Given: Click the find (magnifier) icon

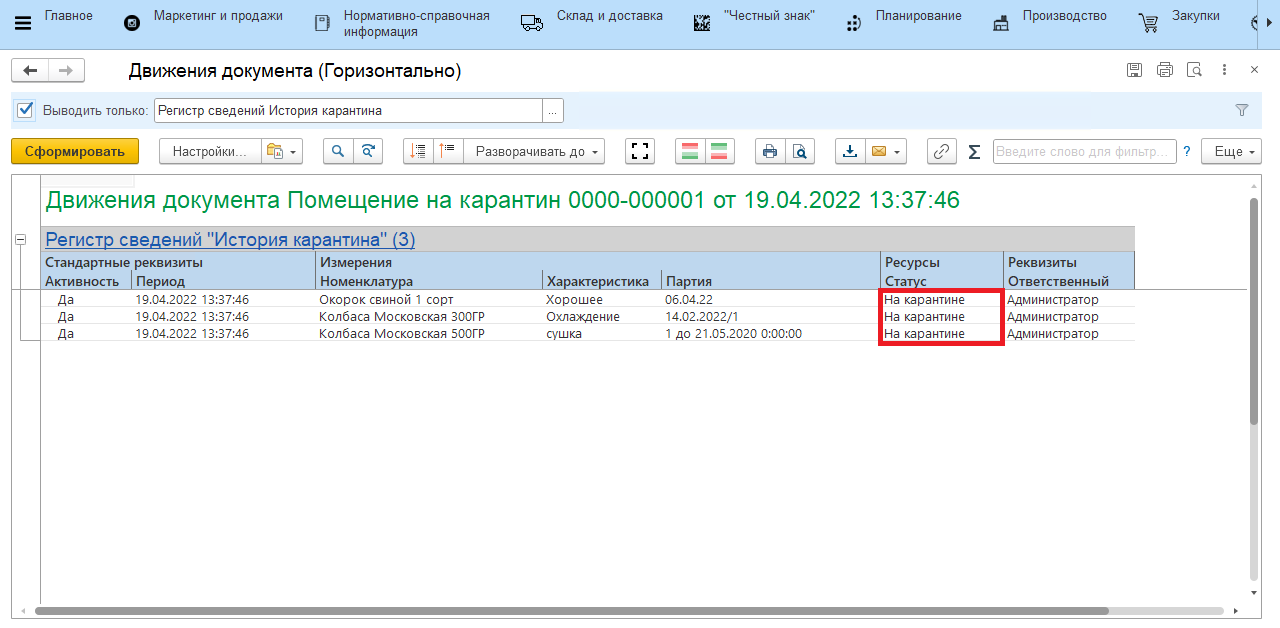Looking at the screenshot, I should tap(338, 151).
